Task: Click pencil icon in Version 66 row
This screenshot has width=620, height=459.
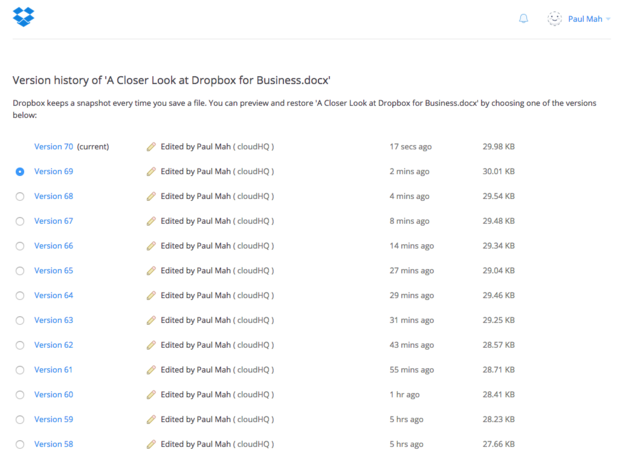Action: 151,246
